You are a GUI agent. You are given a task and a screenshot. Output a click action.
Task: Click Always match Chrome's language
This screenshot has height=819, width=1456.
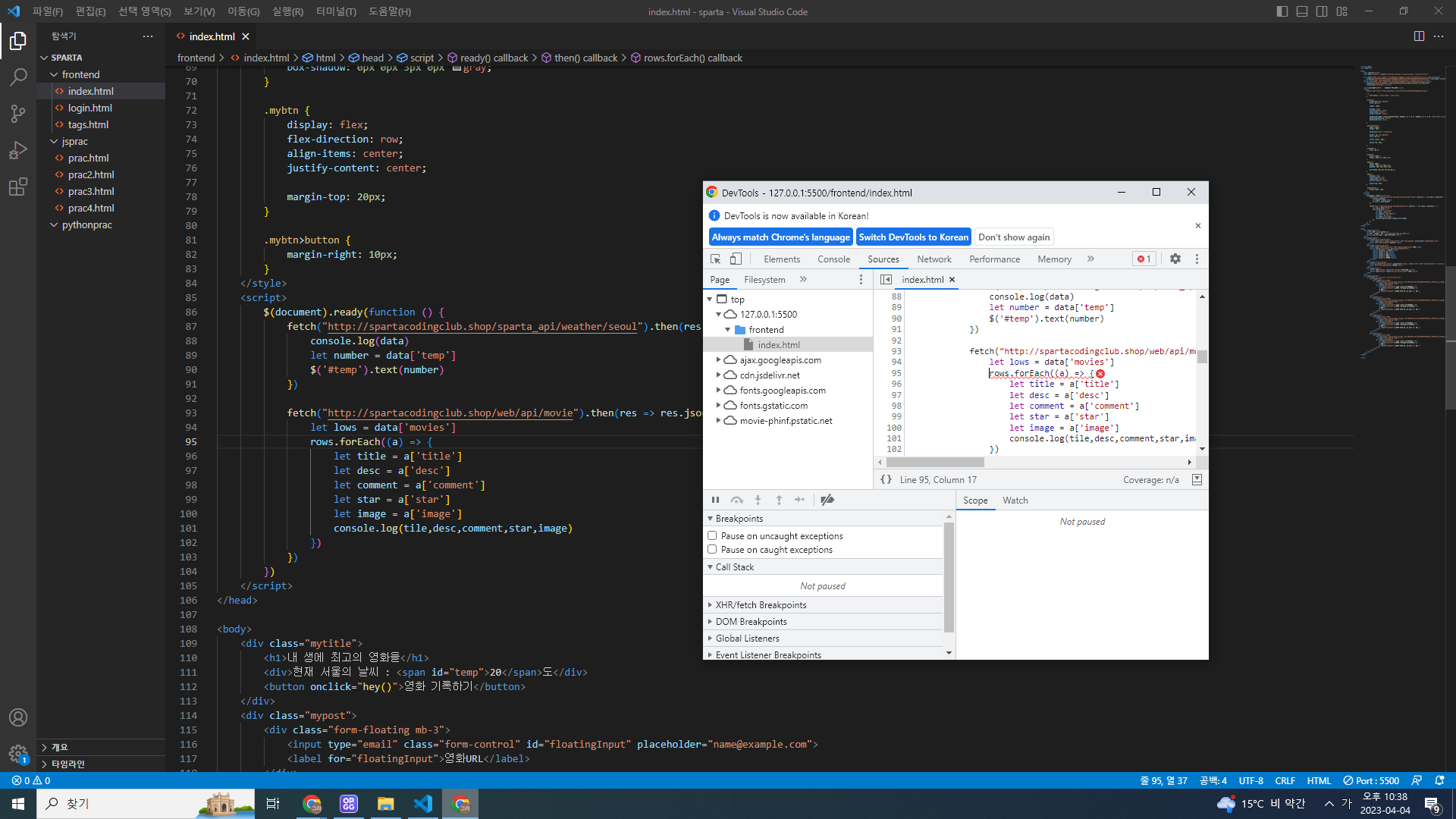click(x=780, y=237)
